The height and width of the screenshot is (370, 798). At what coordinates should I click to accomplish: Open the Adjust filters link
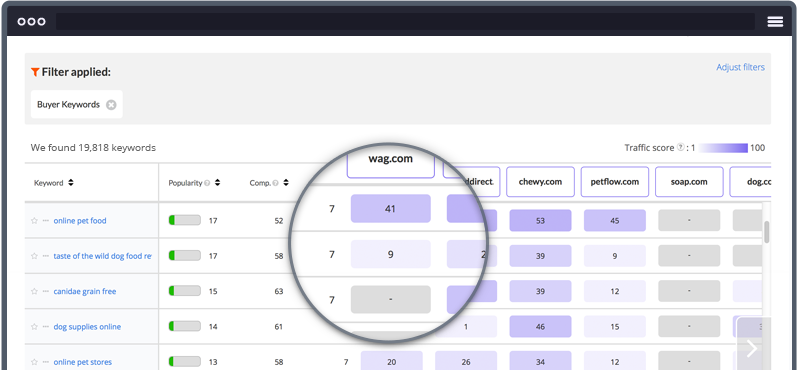740,67
